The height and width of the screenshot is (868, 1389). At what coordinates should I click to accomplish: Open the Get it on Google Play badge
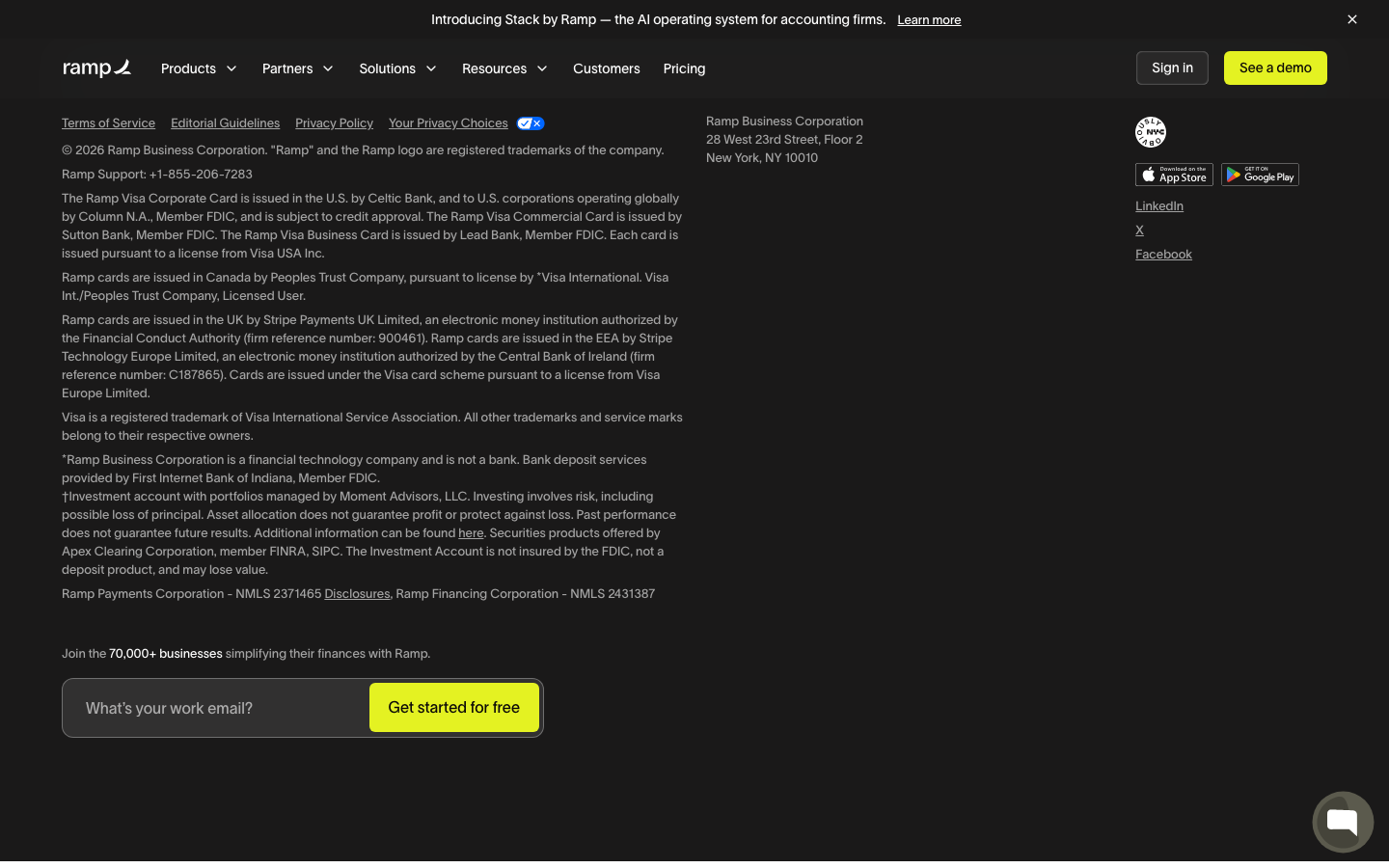pyautogui.click(x=1260, y=175)
